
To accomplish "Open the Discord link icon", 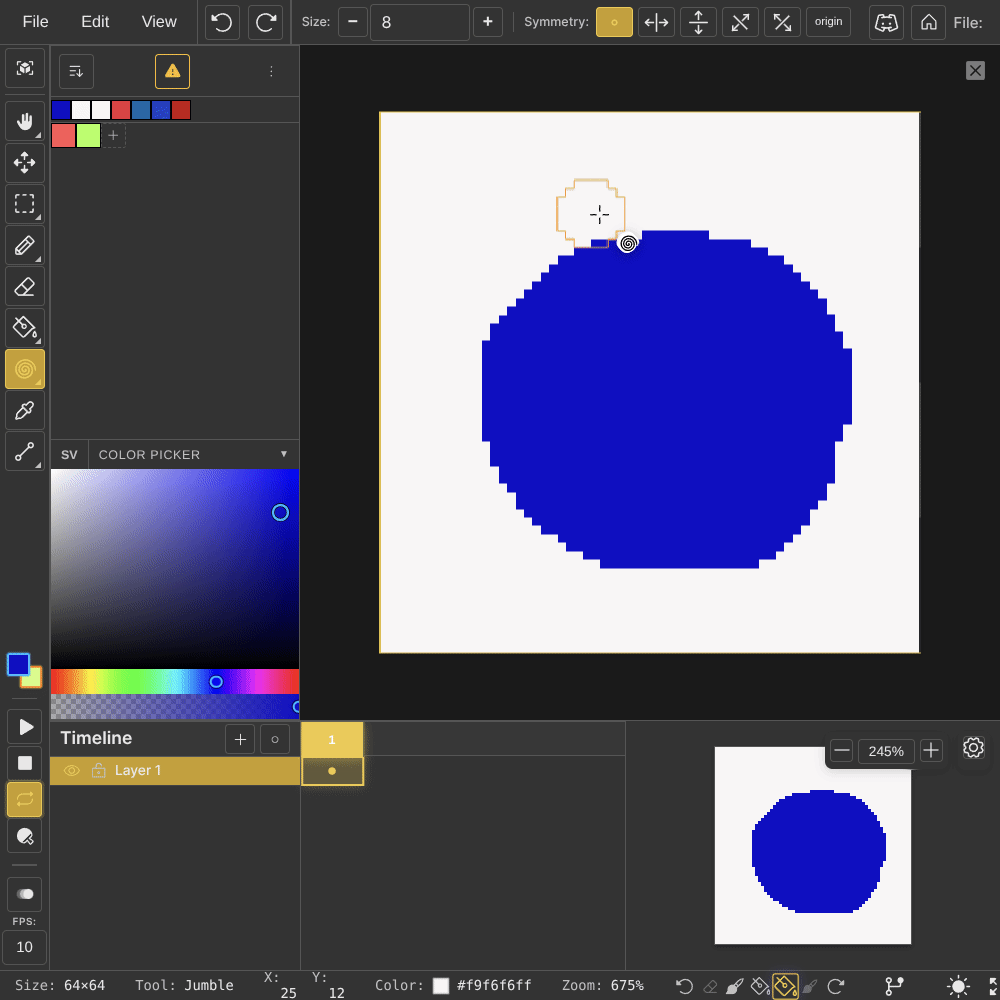I will pos(886,22).
